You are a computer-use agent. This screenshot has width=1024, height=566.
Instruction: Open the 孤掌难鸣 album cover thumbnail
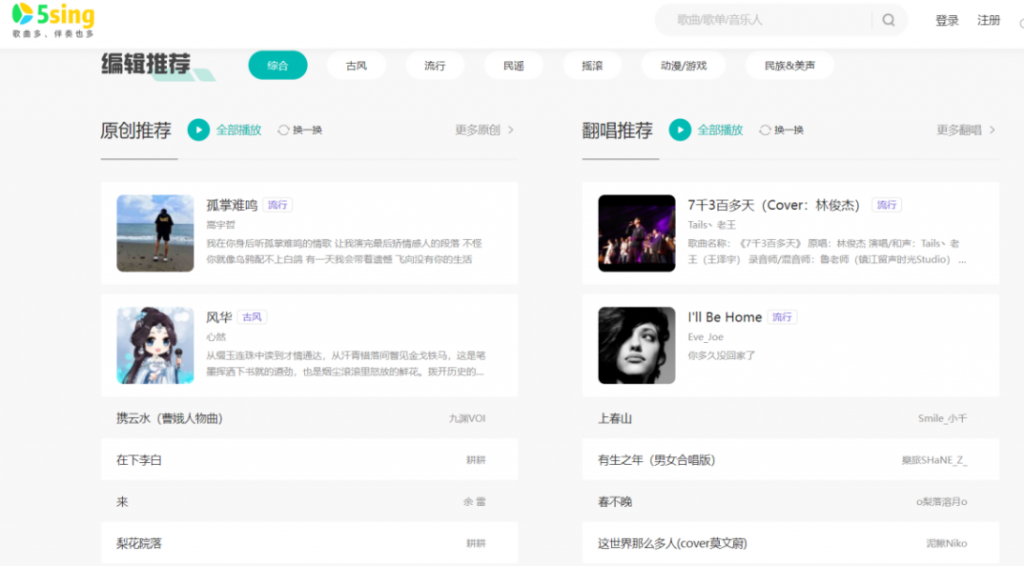pyautogui.click(x=155, y=233)
